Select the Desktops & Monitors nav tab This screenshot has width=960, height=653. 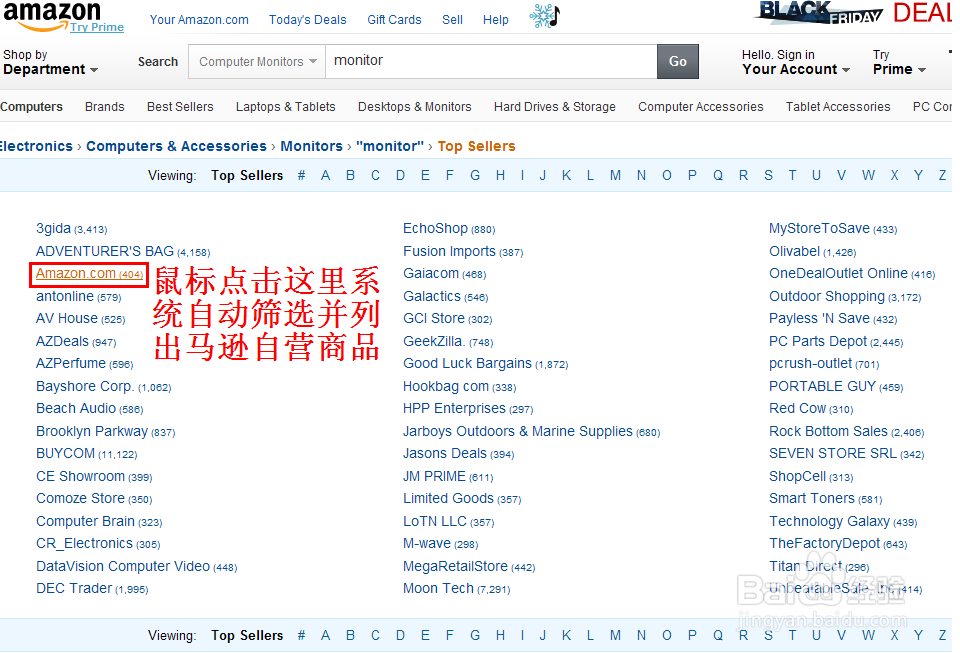(414, 106)
